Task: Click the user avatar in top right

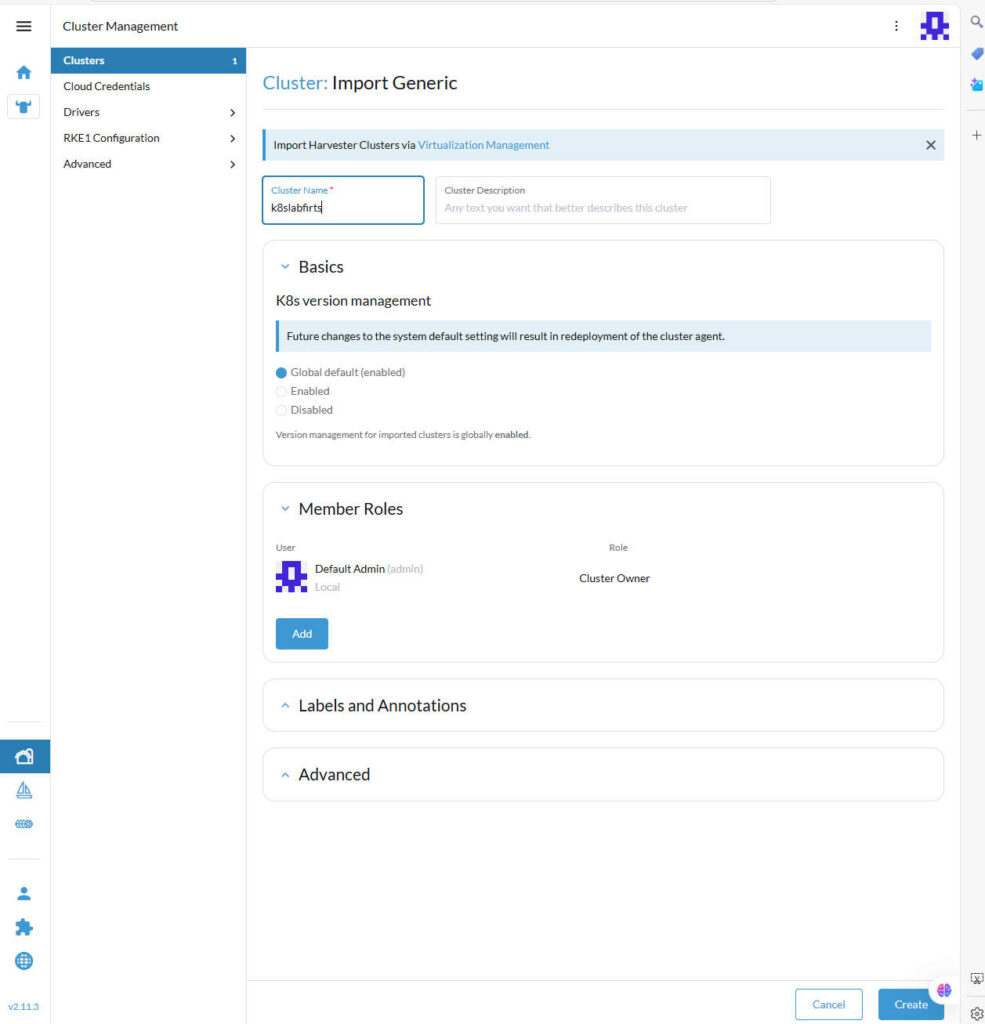Action: pos(934,26)
